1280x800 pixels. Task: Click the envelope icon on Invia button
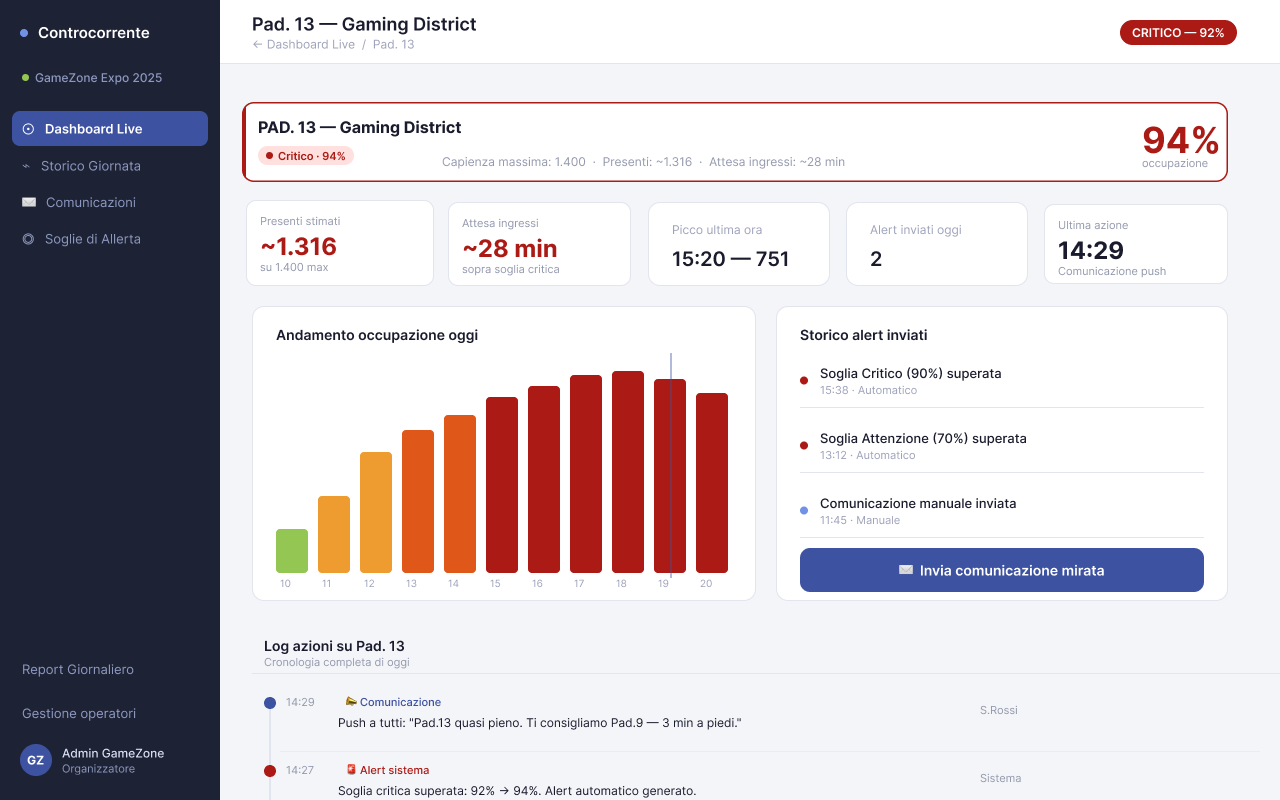click(x=906, y=570)
